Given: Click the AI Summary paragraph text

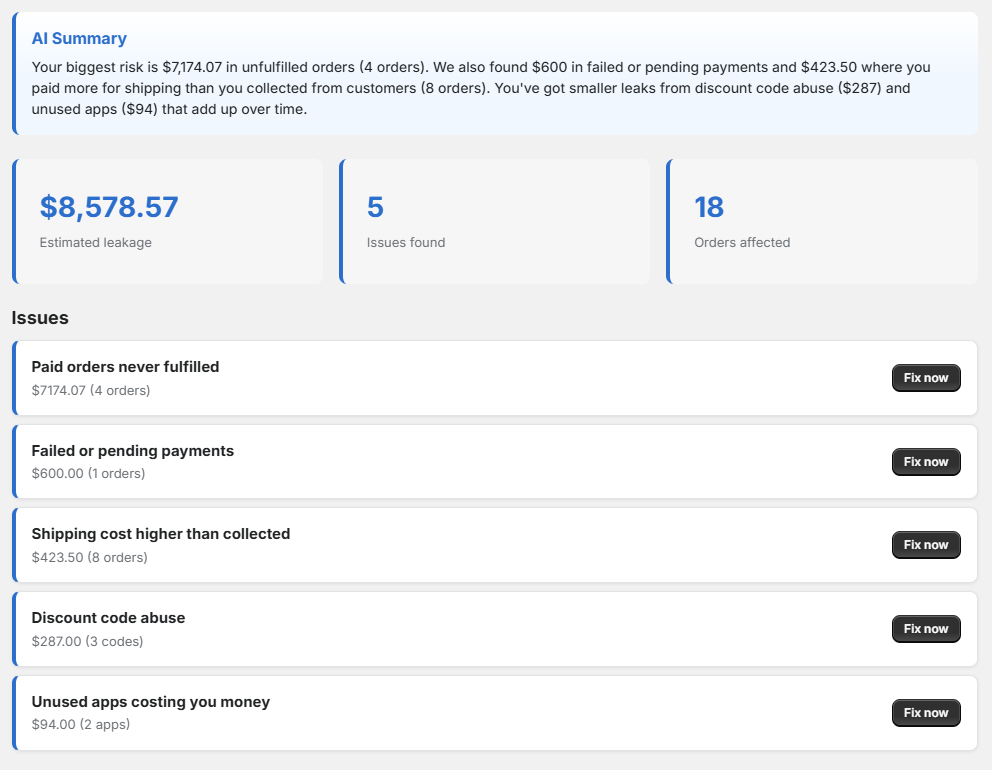Looking at the screenshot, I should click(x=481, y=88).
